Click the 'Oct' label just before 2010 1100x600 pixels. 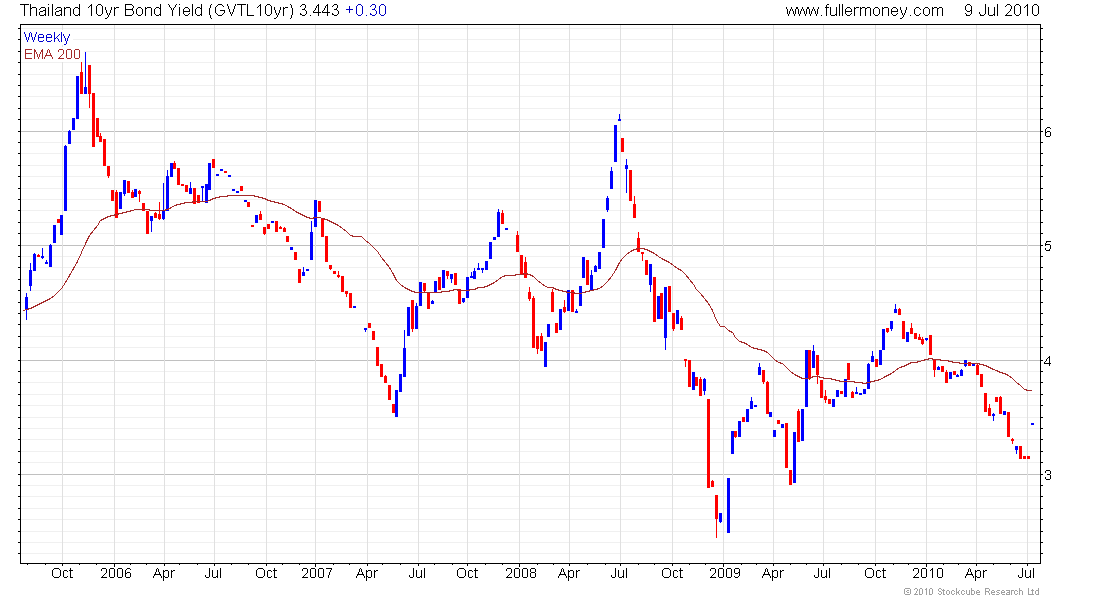point(875,573)
